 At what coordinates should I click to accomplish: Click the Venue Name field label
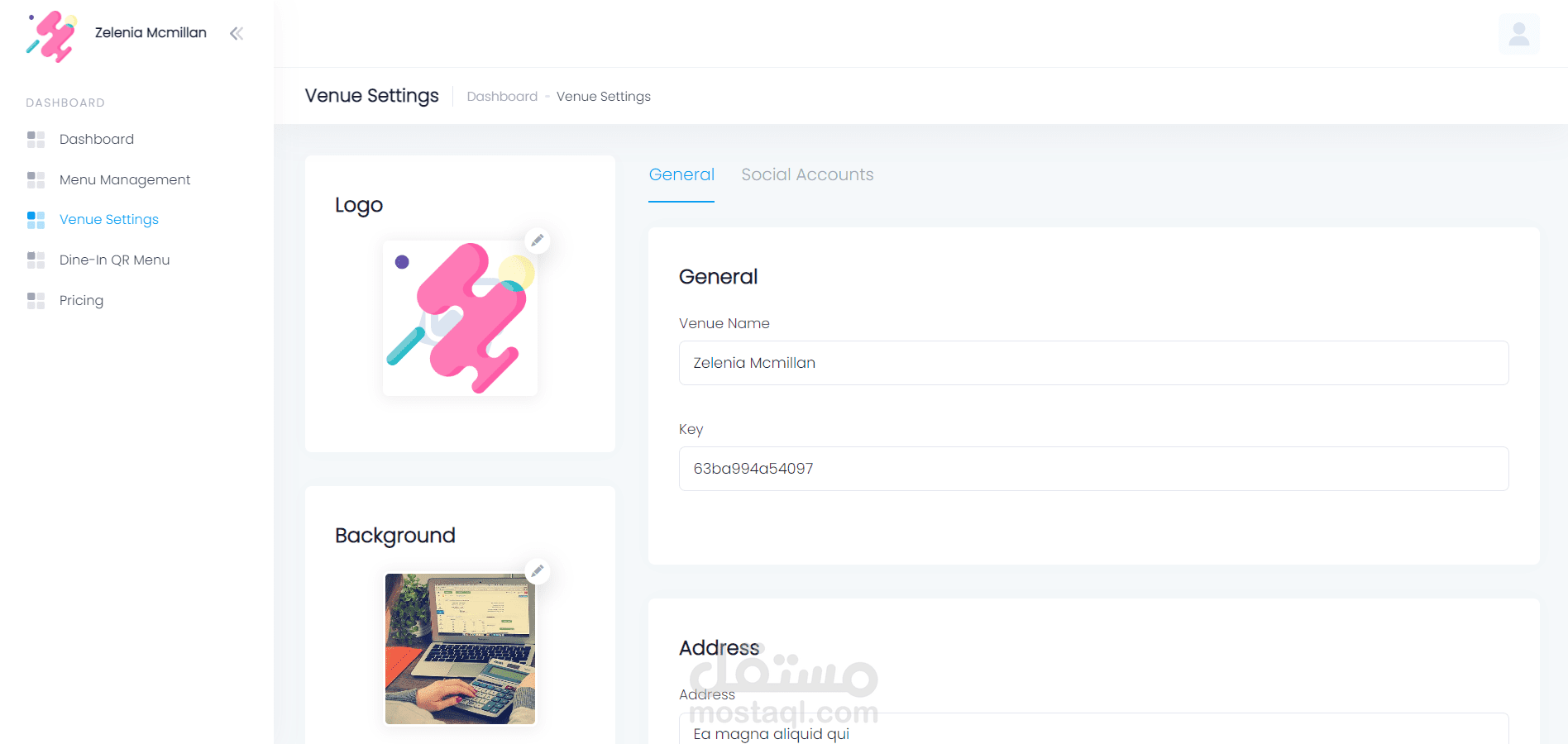[724, 323]
